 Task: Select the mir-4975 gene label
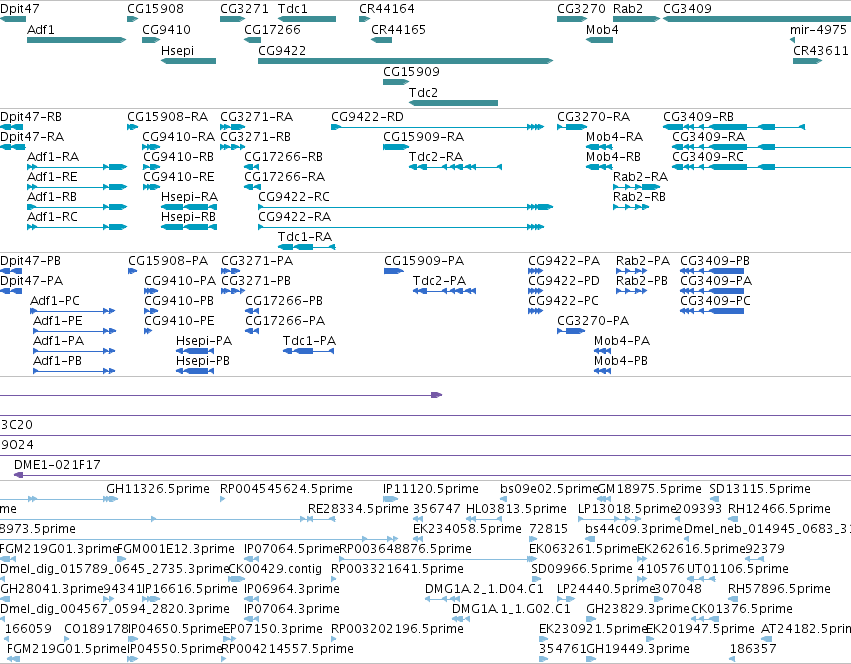[x=818, y=30]
